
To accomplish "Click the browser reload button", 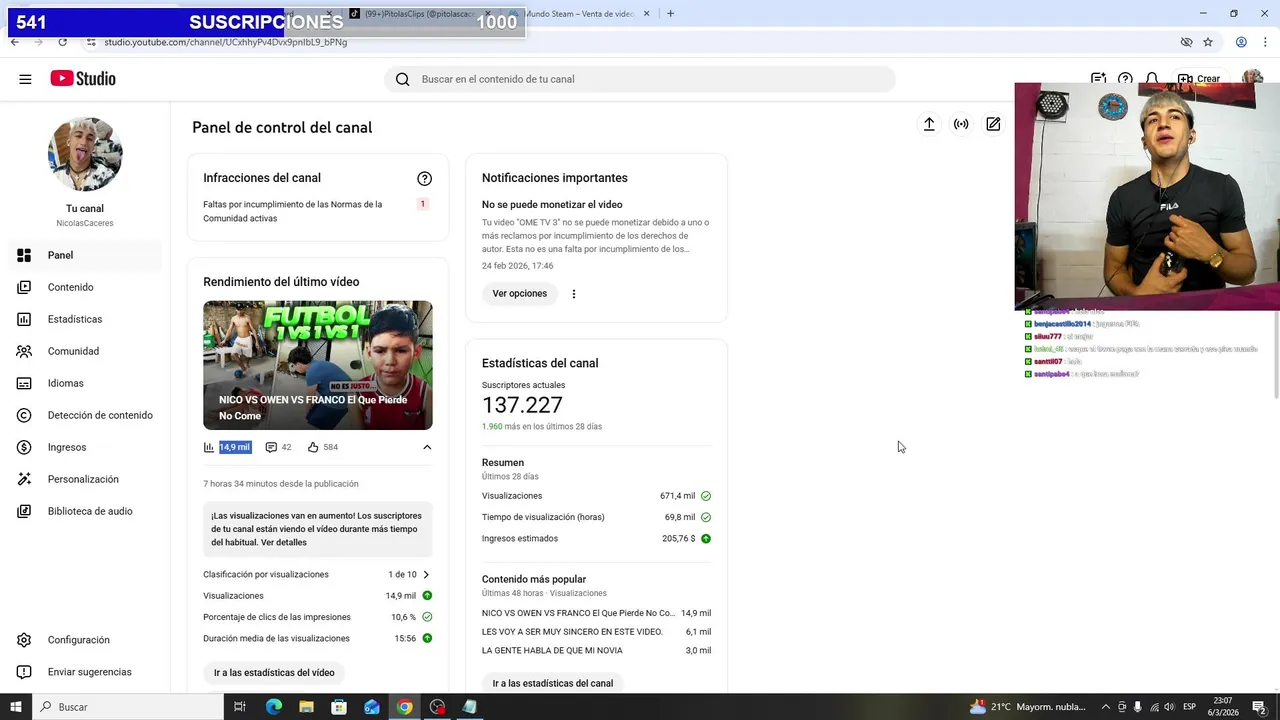I will click(62, 42).
